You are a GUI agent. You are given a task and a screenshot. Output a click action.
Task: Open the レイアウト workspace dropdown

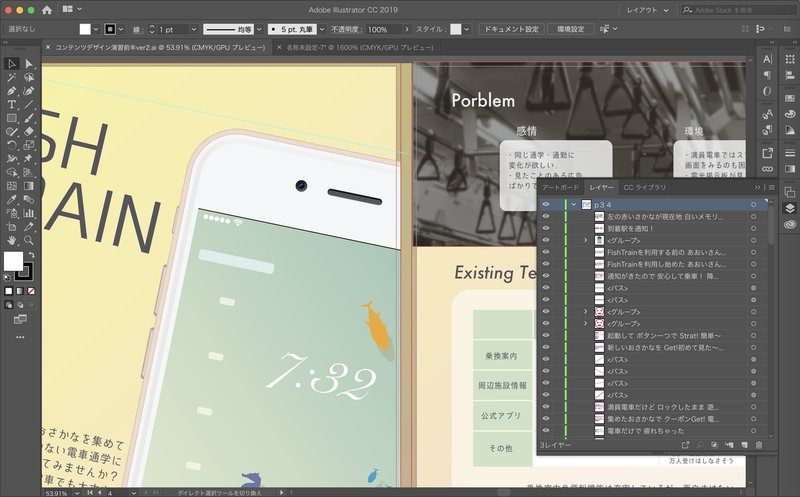pyautogui.click(x=647, y=10)
